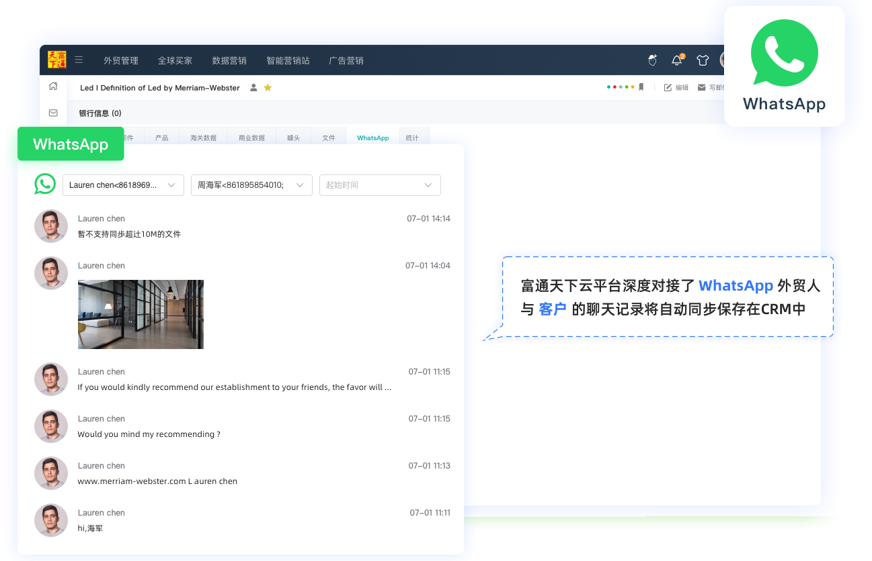Switch to the 统计 tab
Screen dimensions: 872x561
click(412, 138)
